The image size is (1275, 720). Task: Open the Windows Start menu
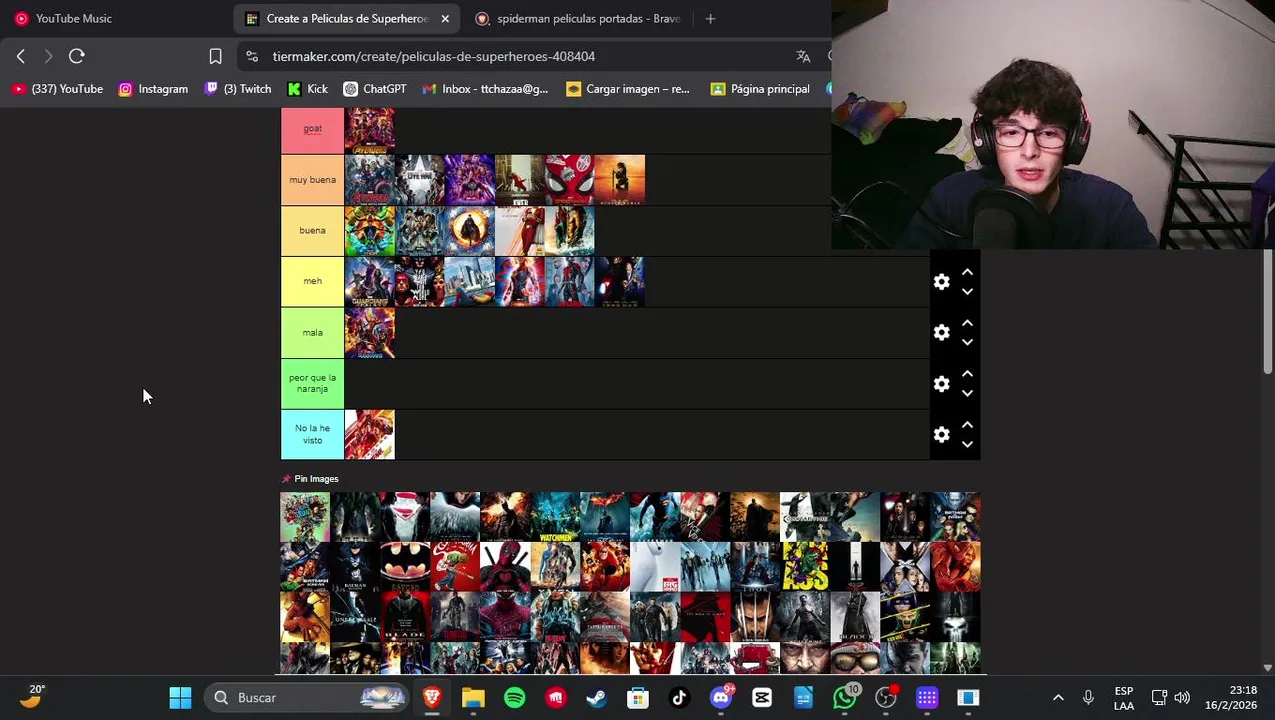(x=180, y=698)
